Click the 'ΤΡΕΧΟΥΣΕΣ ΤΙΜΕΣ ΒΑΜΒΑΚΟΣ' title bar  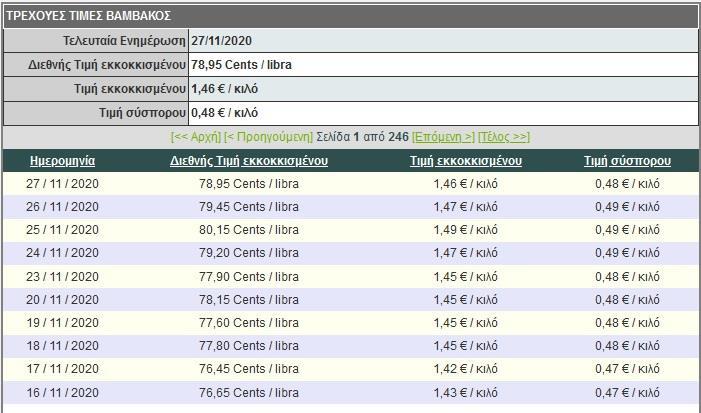click(90, 15)
